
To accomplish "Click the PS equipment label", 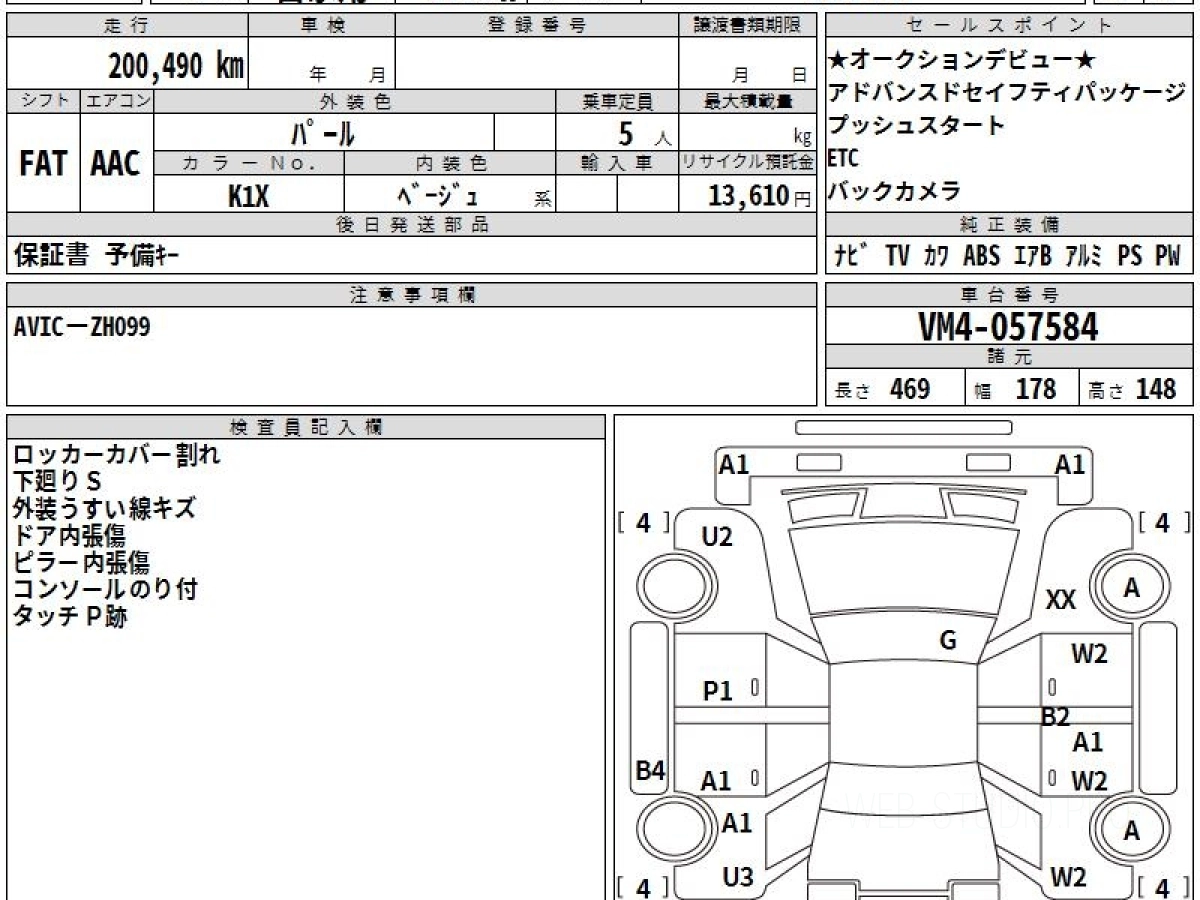I will [1130, 256].
